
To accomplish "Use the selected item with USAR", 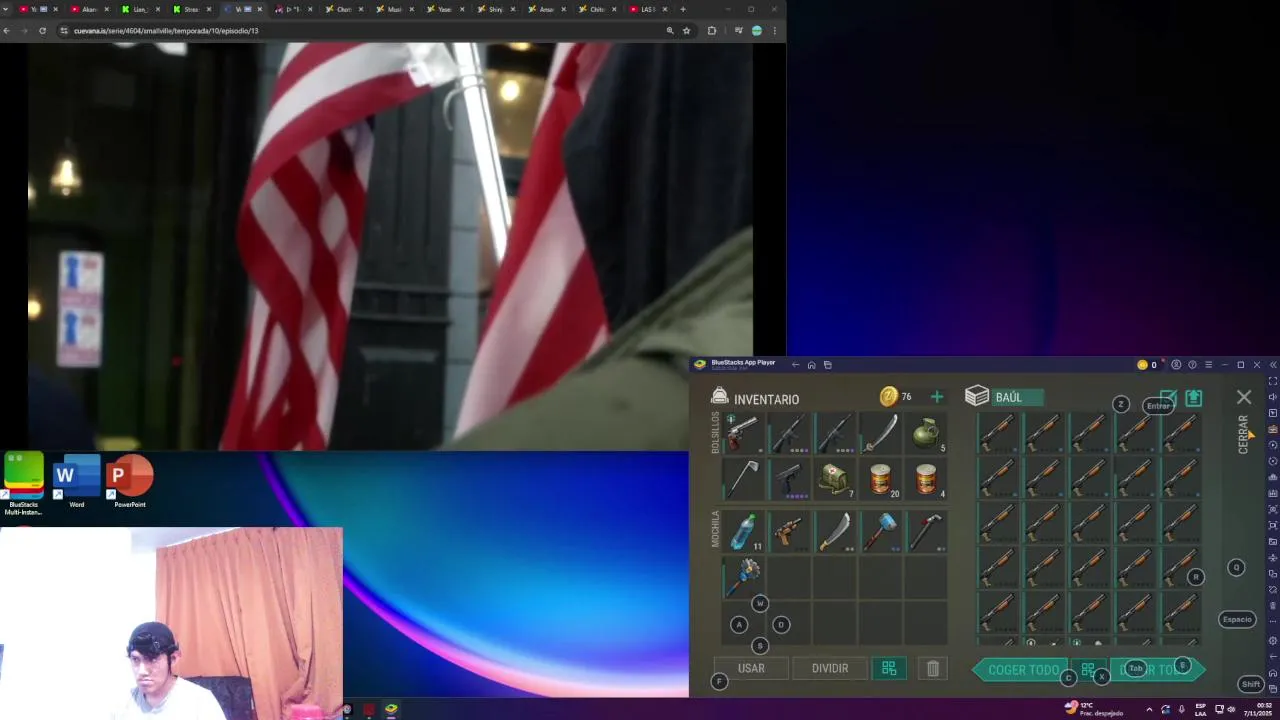I will click(x=751, y=668).
